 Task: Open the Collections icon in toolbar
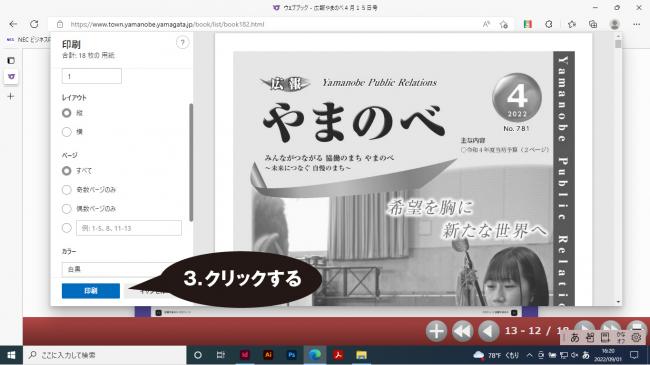tap(593, 24)
